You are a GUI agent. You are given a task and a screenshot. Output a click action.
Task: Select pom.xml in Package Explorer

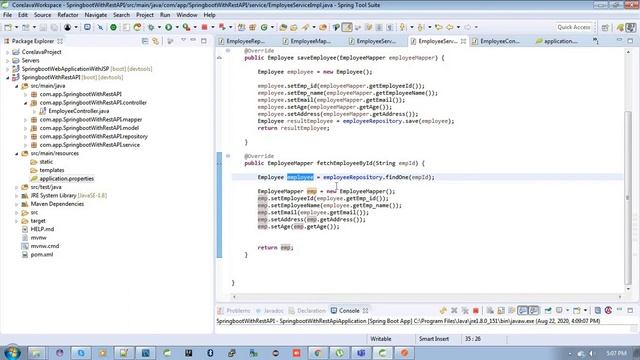click(42, 255)
